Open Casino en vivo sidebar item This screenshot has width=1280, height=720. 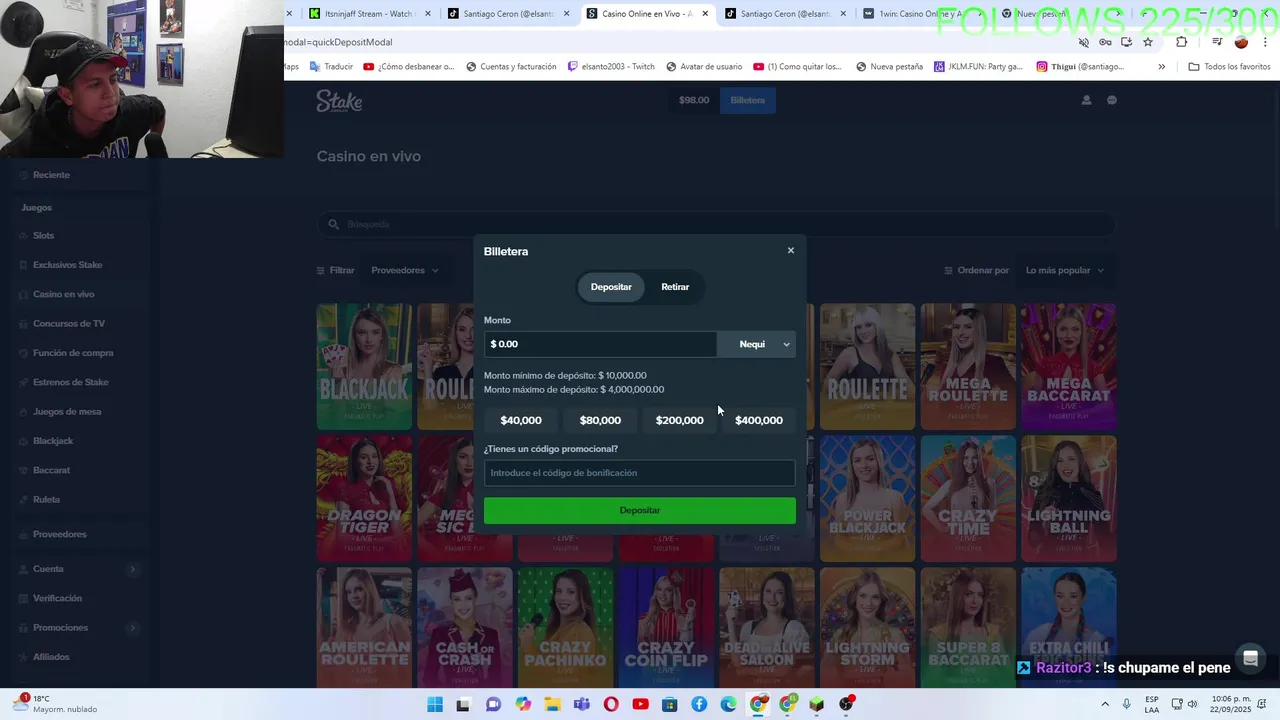point(63,294)
